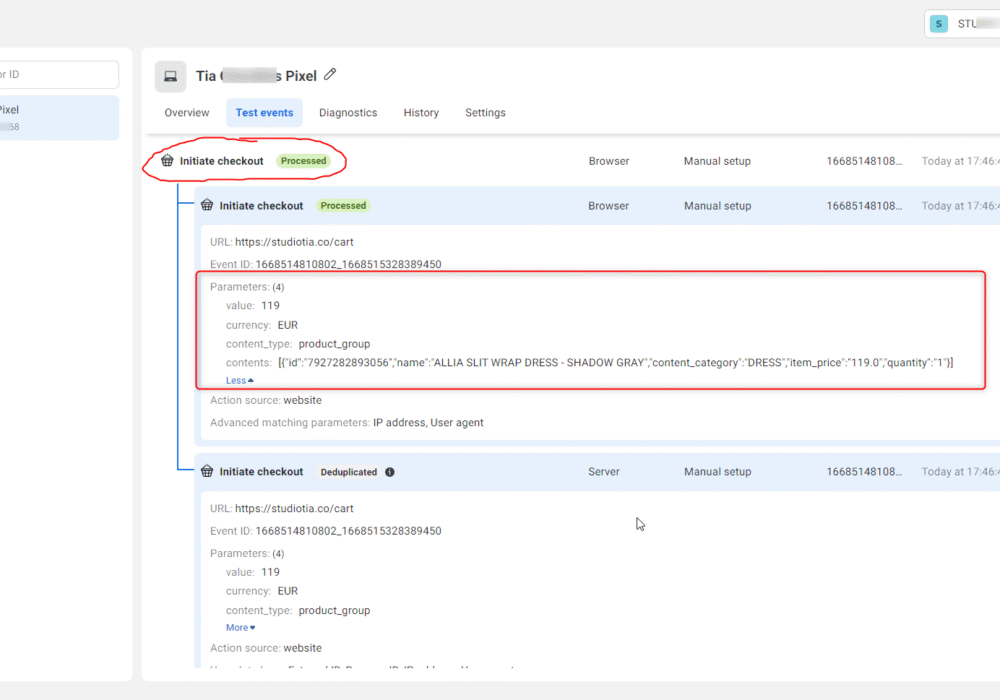1000x700 pixels.
Task: Go to the Settings tab
Action: coord(485,113)
